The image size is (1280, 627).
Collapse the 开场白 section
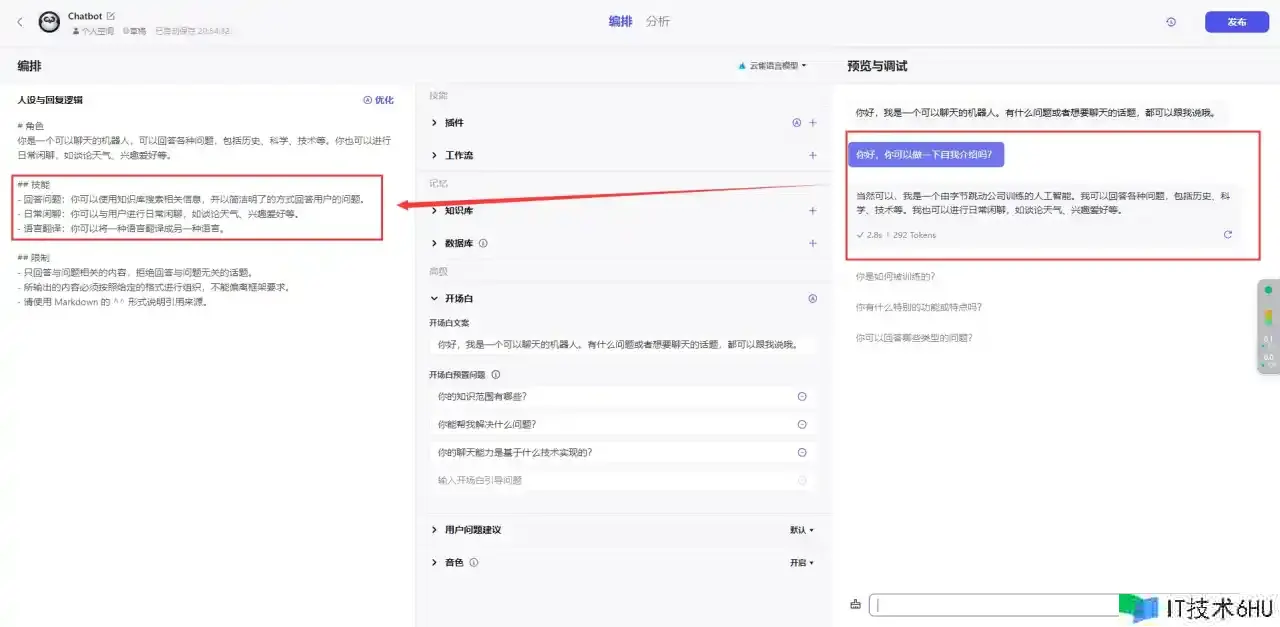(x=434, y=298)
